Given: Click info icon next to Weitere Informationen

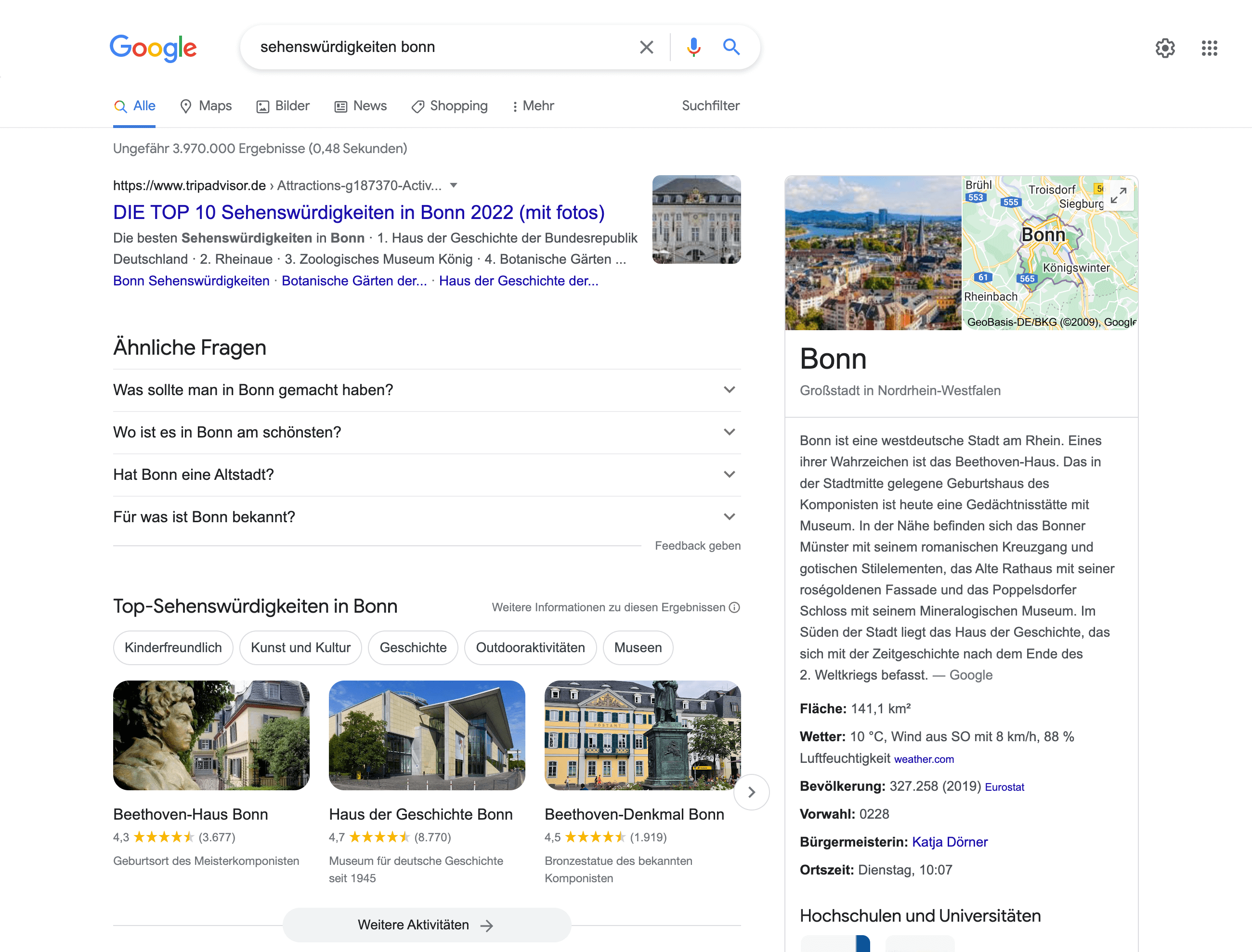Looking at the screenshot, I should pos(735,607).
